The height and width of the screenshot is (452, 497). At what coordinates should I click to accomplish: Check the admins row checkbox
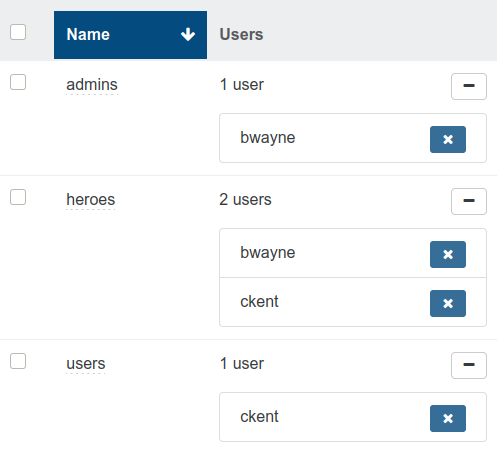pos(18,82)
